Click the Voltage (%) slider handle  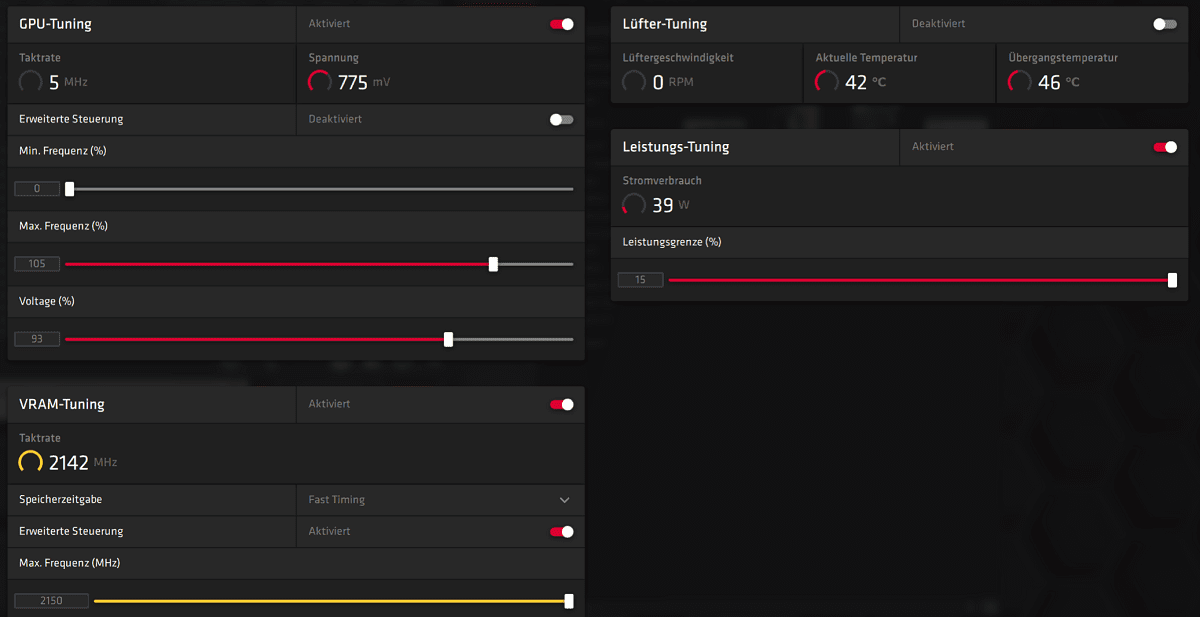448,339
